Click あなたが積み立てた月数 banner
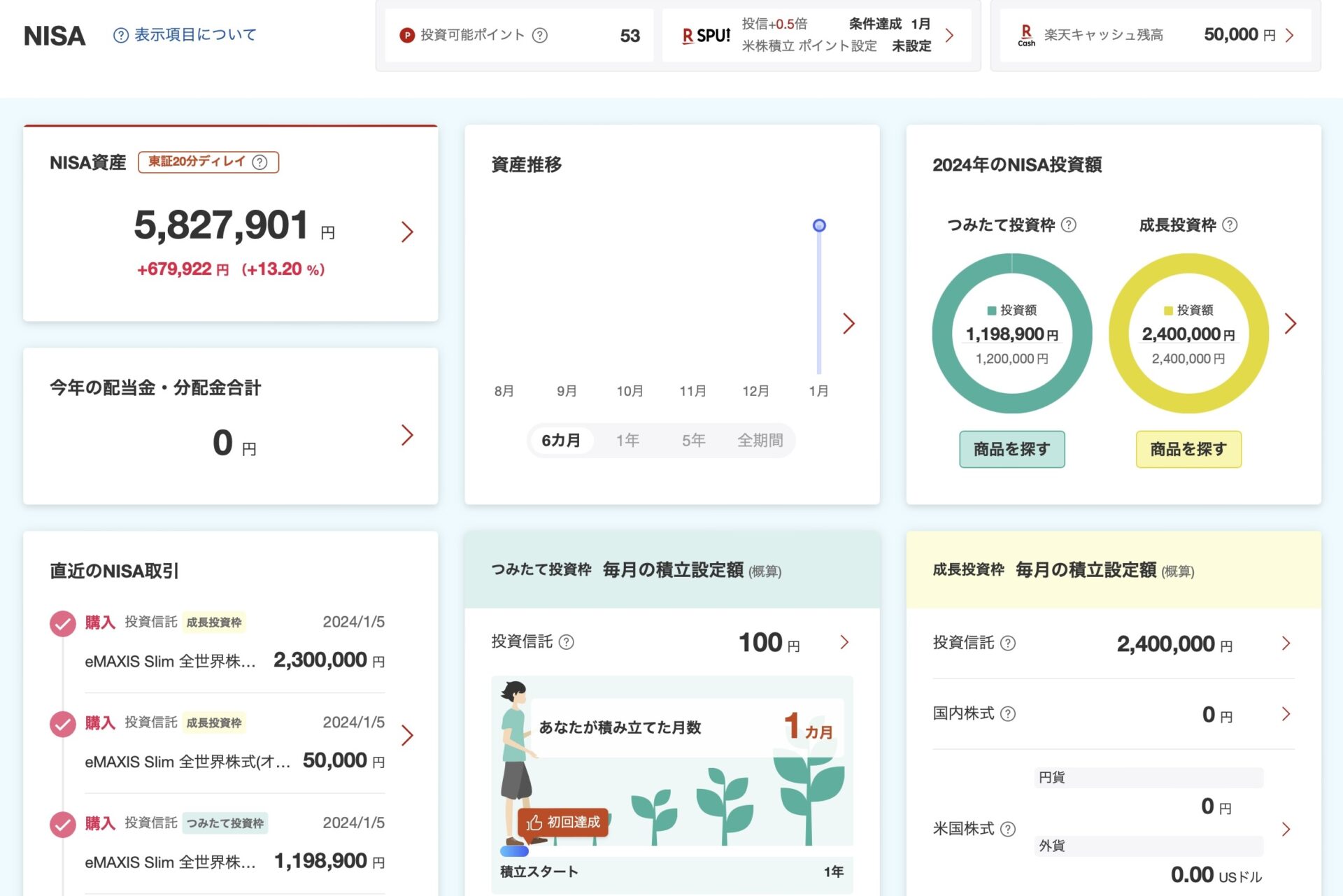This screenshot has height=896, width=1343. click(686, 728)
